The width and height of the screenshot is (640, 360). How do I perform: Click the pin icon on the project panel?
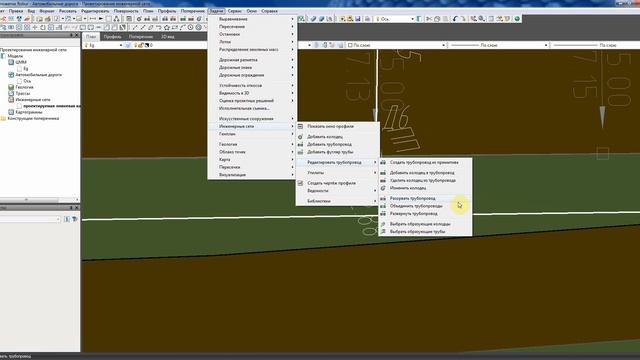71,36
